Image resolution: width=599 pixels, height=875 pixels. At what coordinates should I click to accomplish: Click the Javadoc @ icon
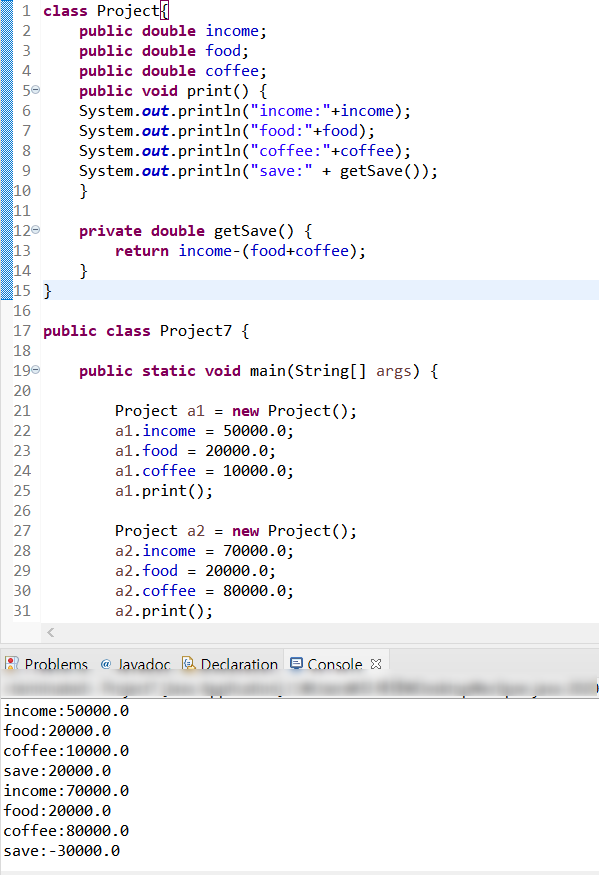[106, 664]
